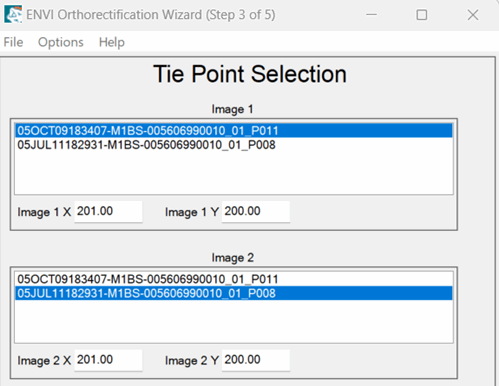The height and width of the screenshot is (386, 499).
Task: Select 05OCT09183407 P011 in Image 1 list
Action: coord(234,130)
